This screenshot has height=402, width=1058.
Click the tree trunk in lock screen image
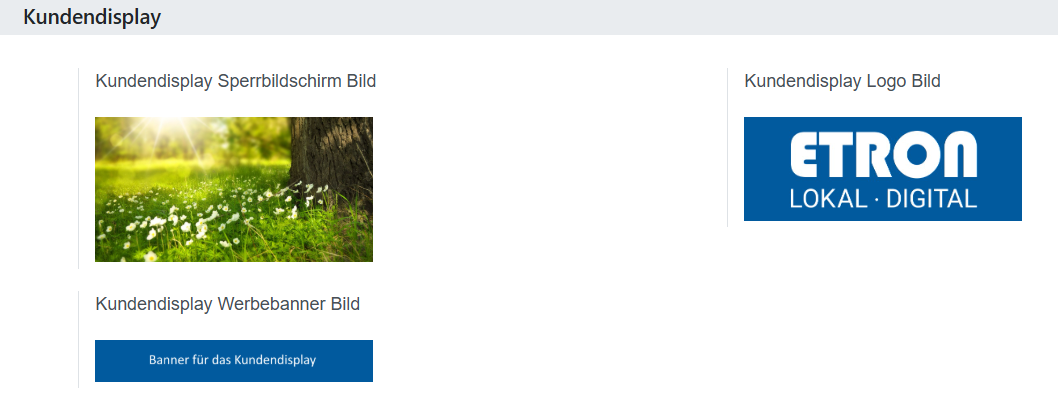(335, 158)
